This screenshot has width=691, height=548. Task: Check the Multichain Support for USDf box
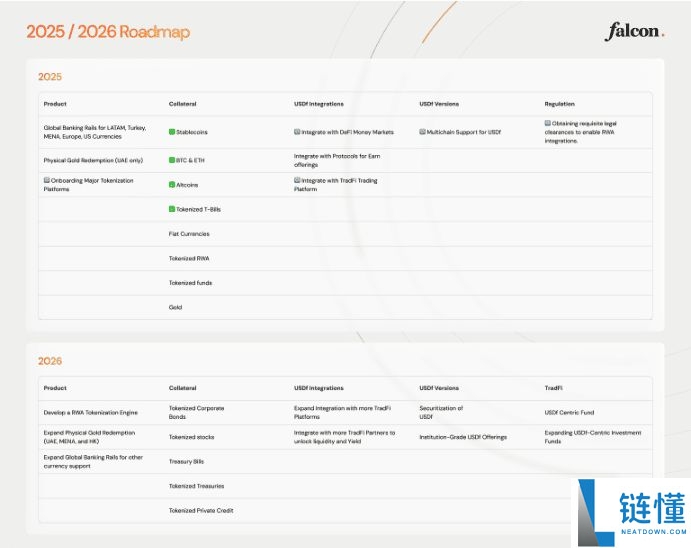point(422,132)
